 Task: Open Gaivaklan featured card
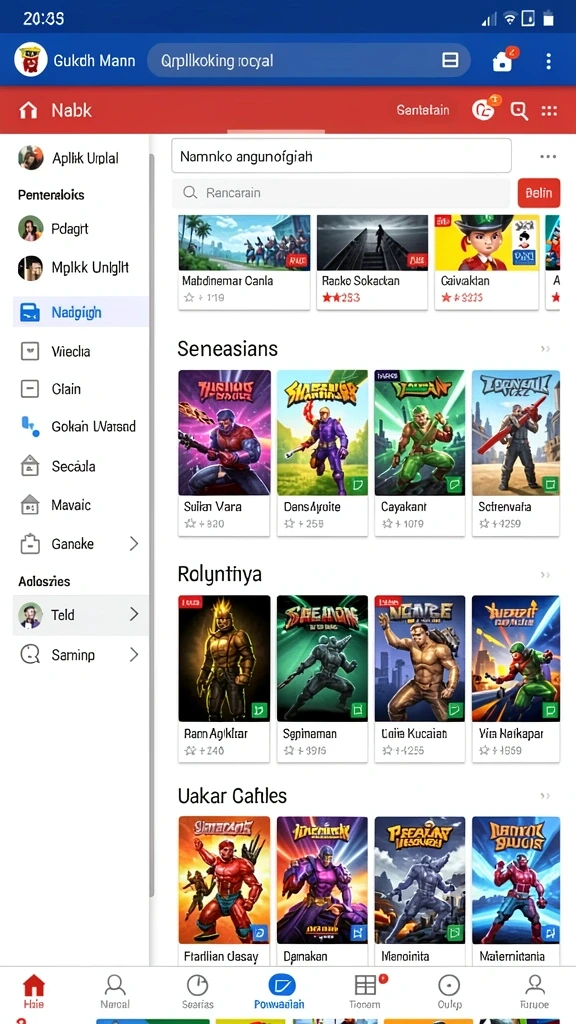[487, 261]
